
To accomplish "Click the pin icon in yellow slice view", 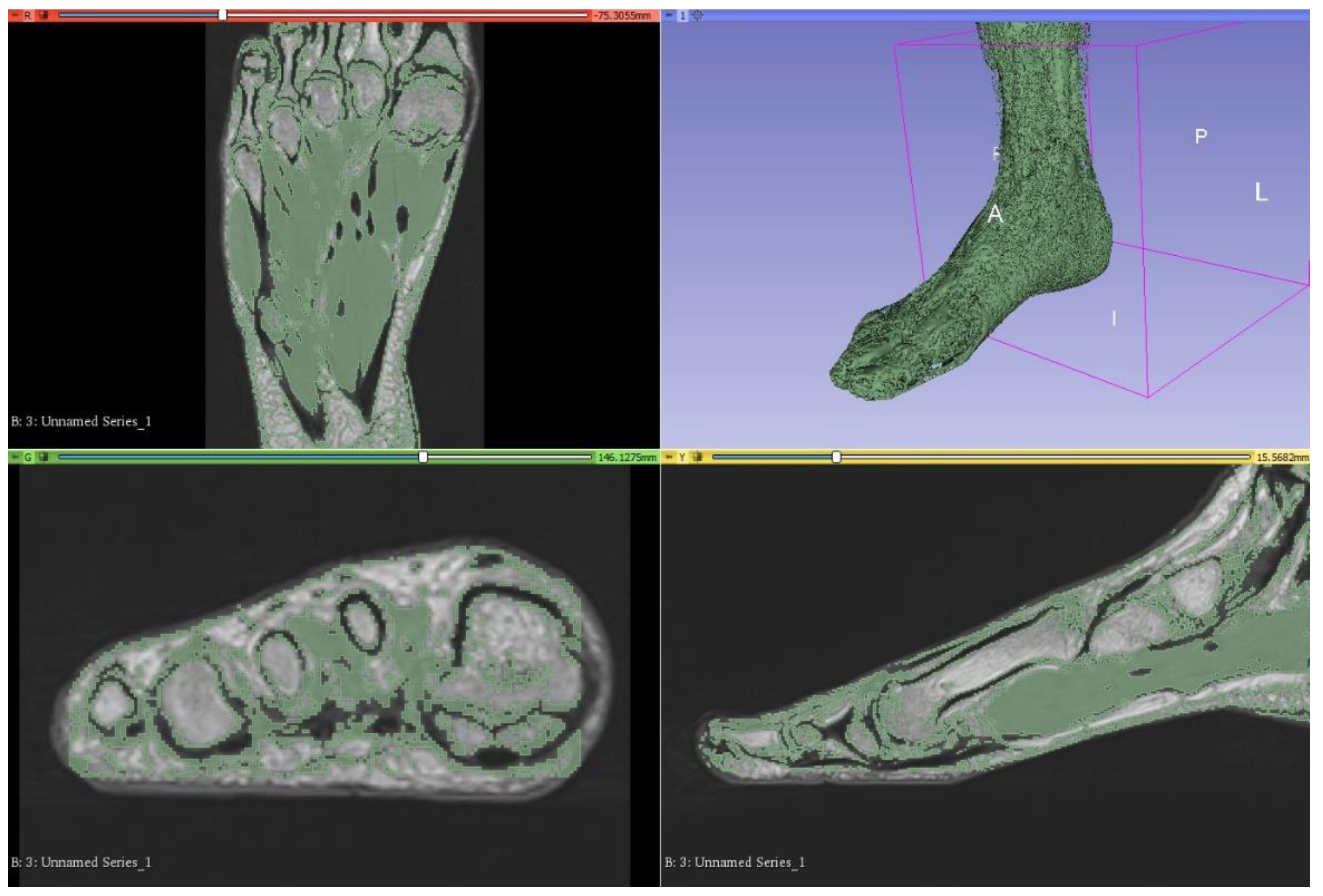I will point(669,457).
